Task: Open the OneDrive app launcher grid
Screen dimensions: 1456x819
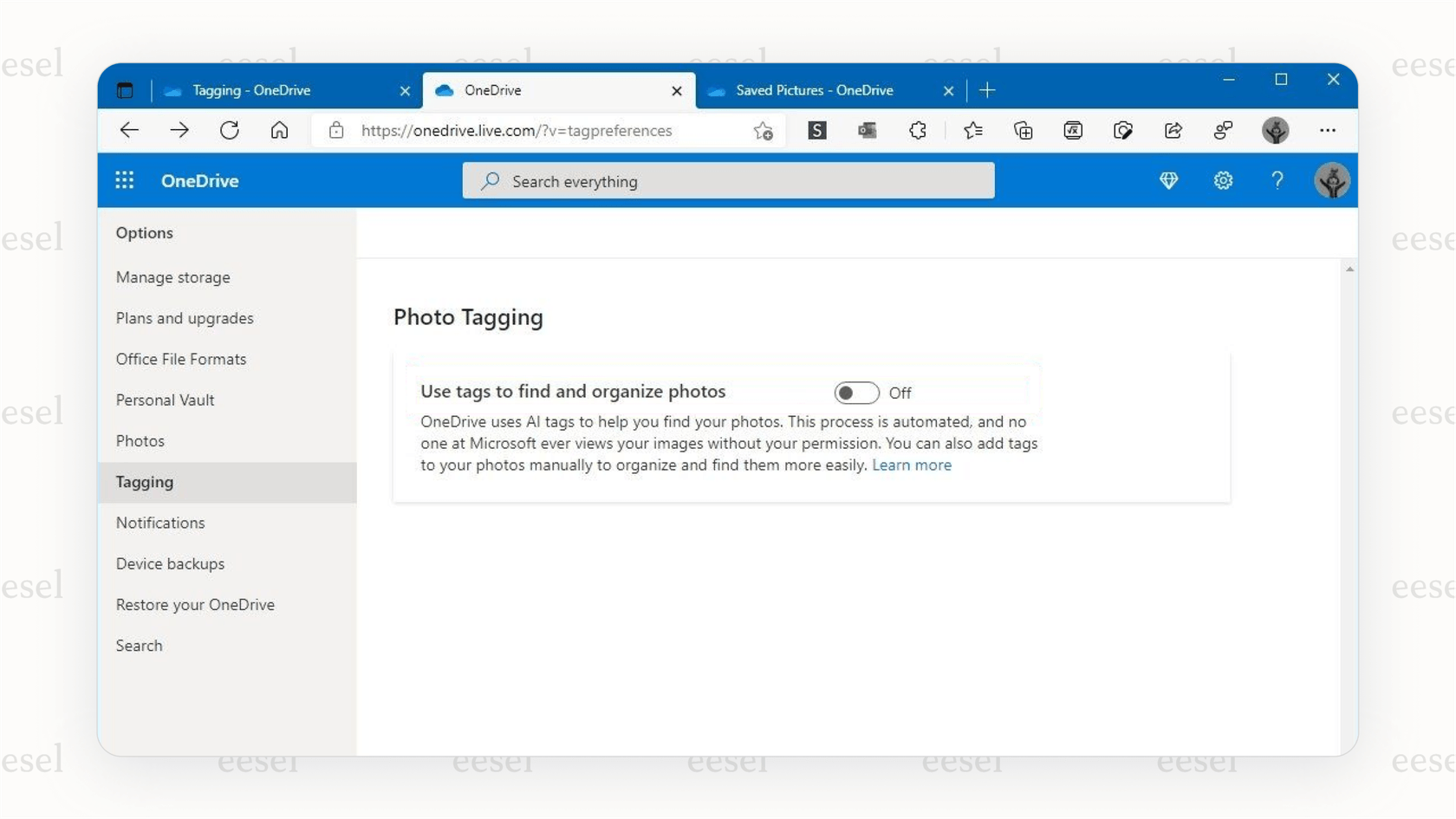Action: (x=125, y=180)
